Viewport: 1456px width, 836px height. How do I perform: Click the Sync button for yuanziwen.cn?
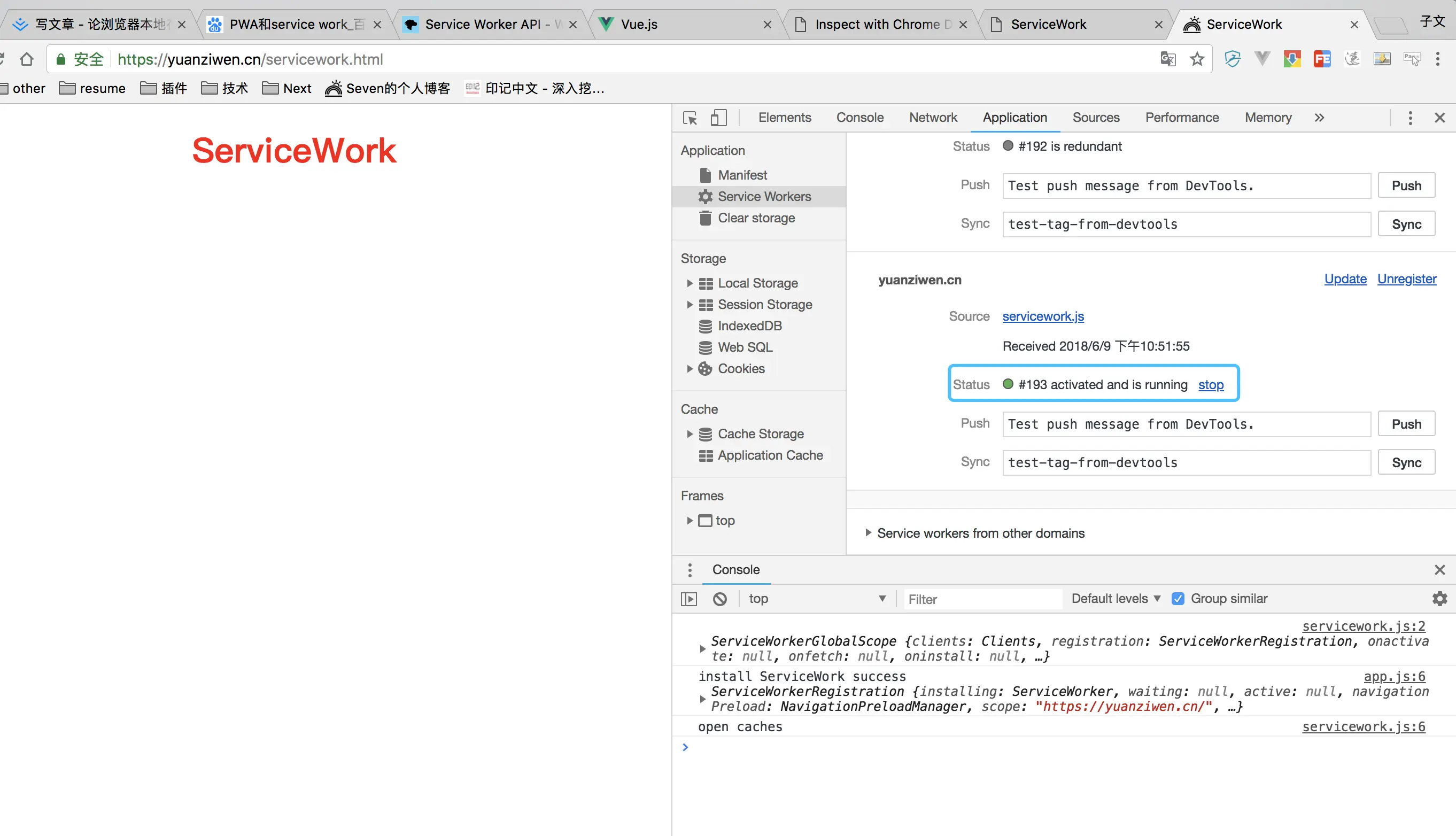(1406, 463)
